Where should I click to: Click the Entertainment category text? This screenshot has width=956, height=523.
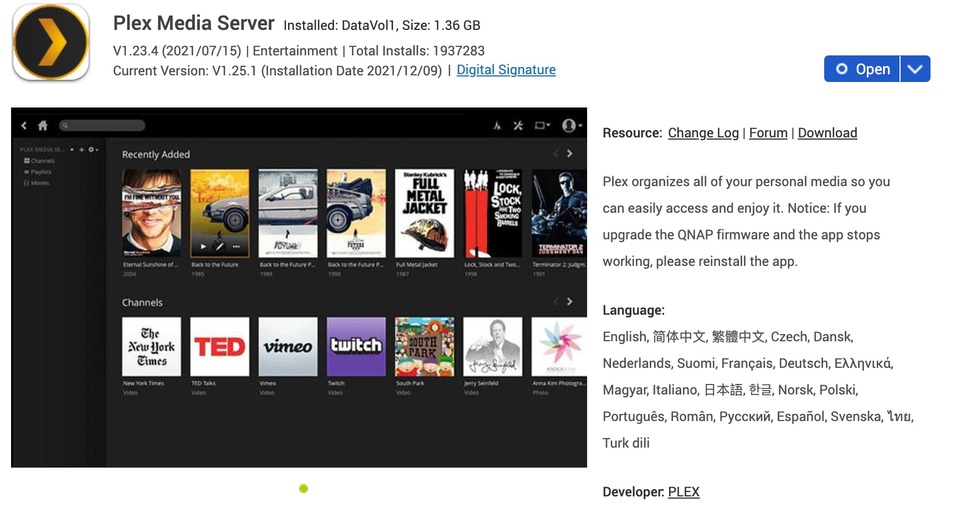pos(295,51)
